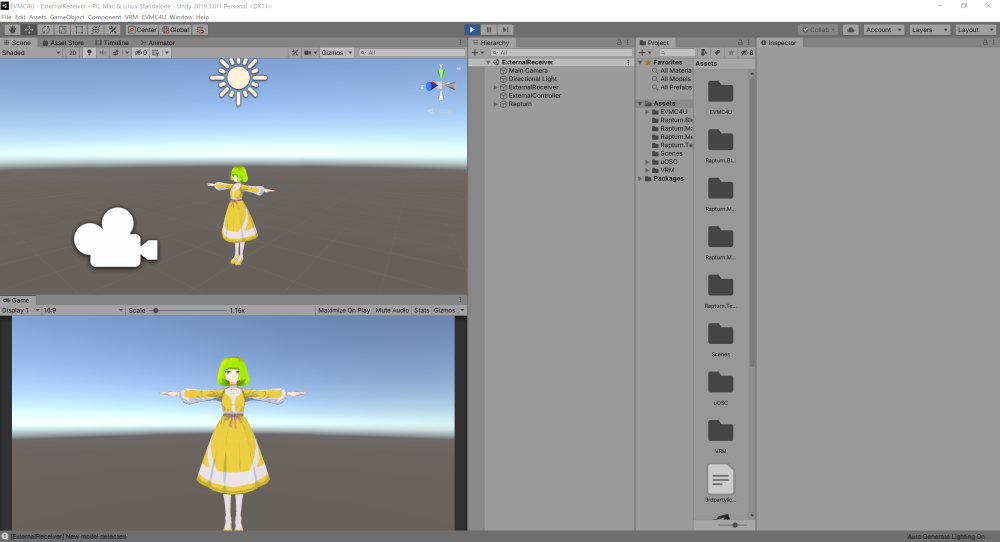
Task: Select Directional Light in Hierarchy
Action: (533, 79)
